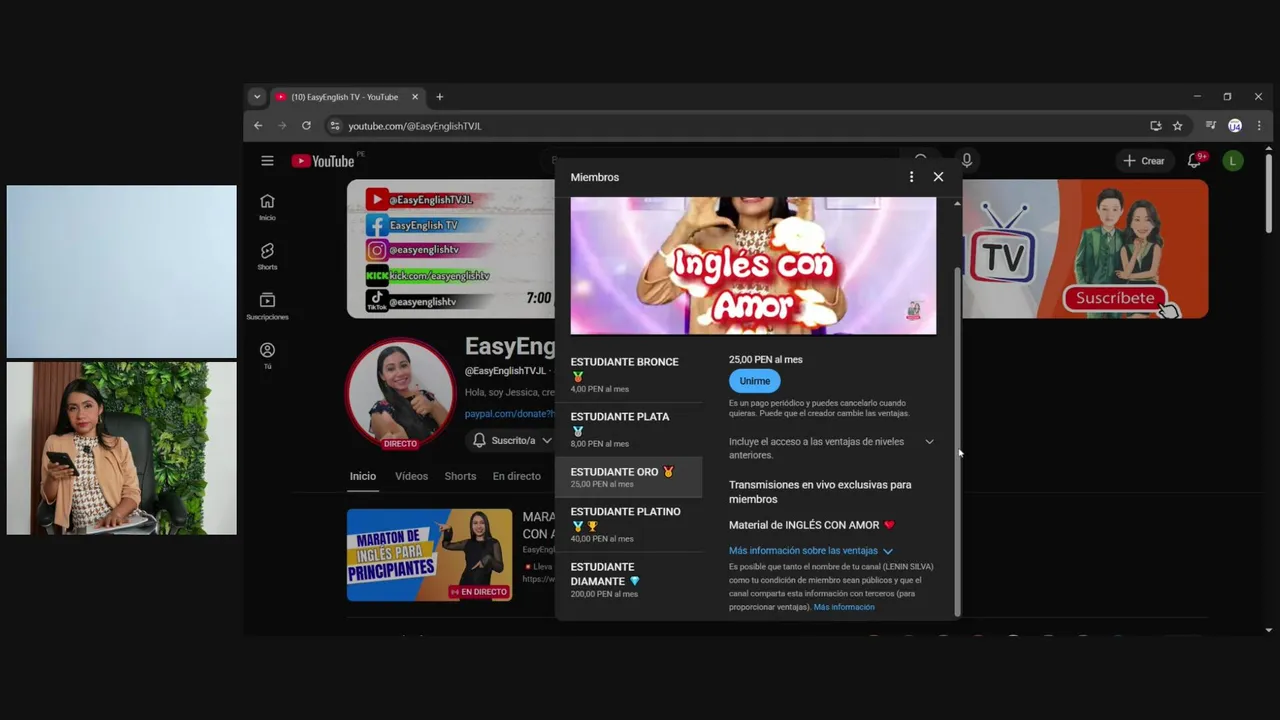Close the EasyEnglish TV browser tab
Viewport: 1280px width, 720px height.
coord(415,97)
